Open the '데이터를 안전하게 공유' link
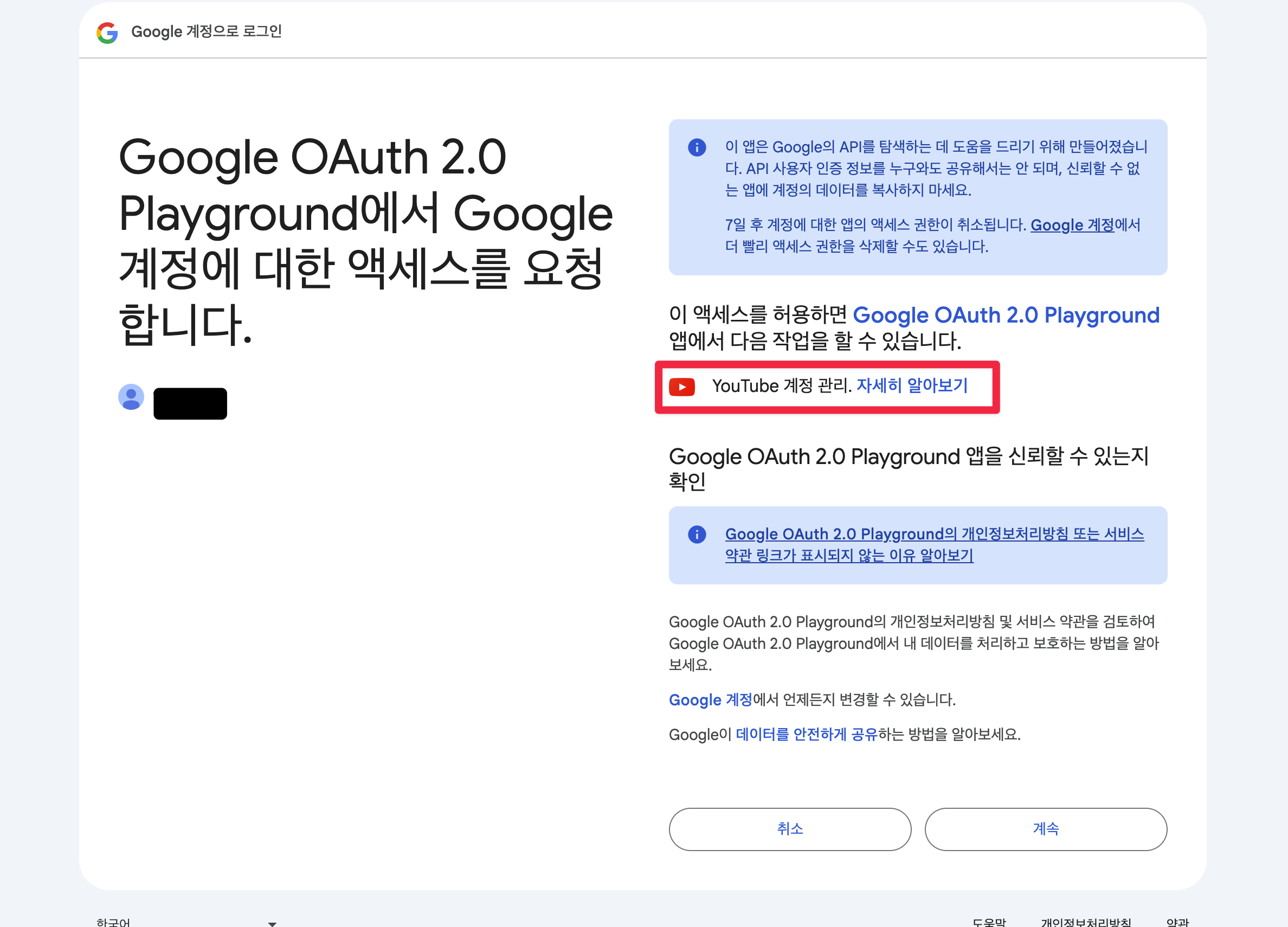 (x=807, y=735)
